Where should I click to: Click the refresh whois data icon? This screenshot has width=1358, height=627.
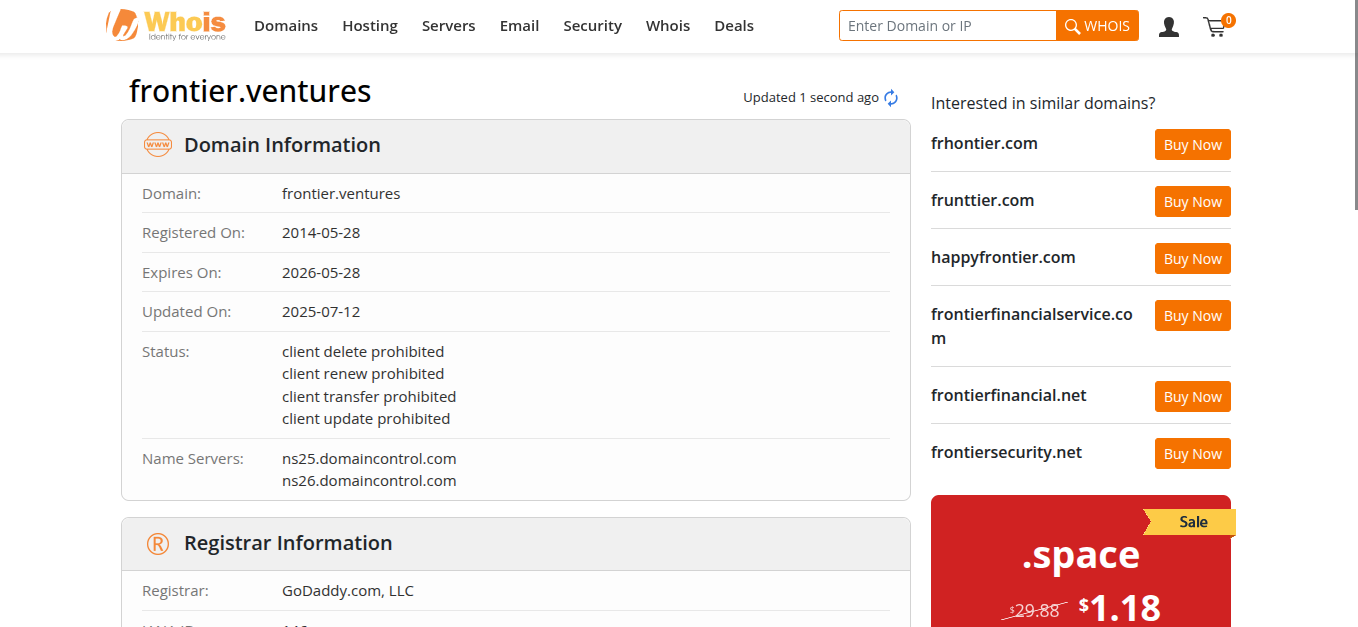891,98
